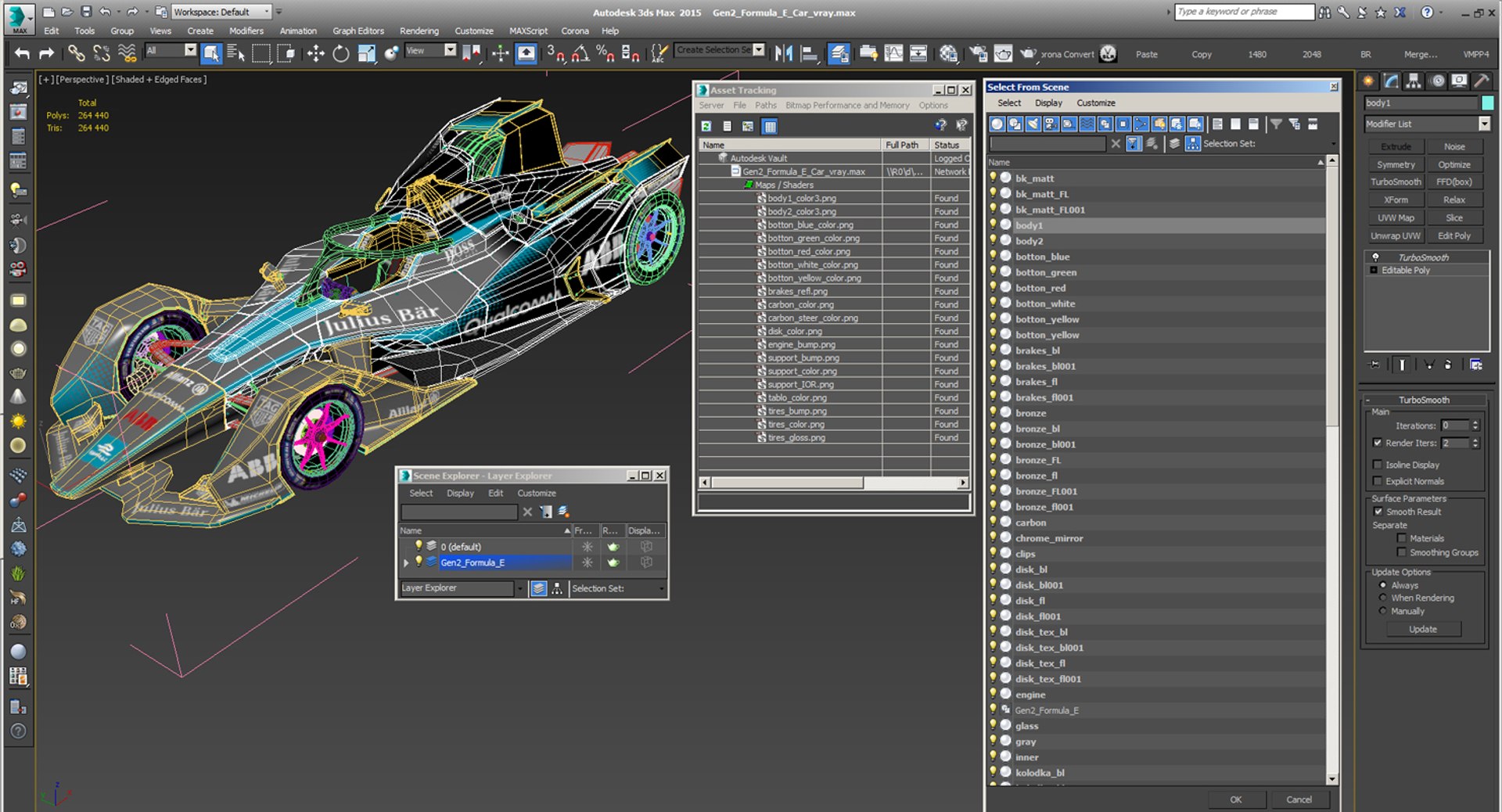Select the Manually update option
The image size is (1502, 812).
[1383, 611]
